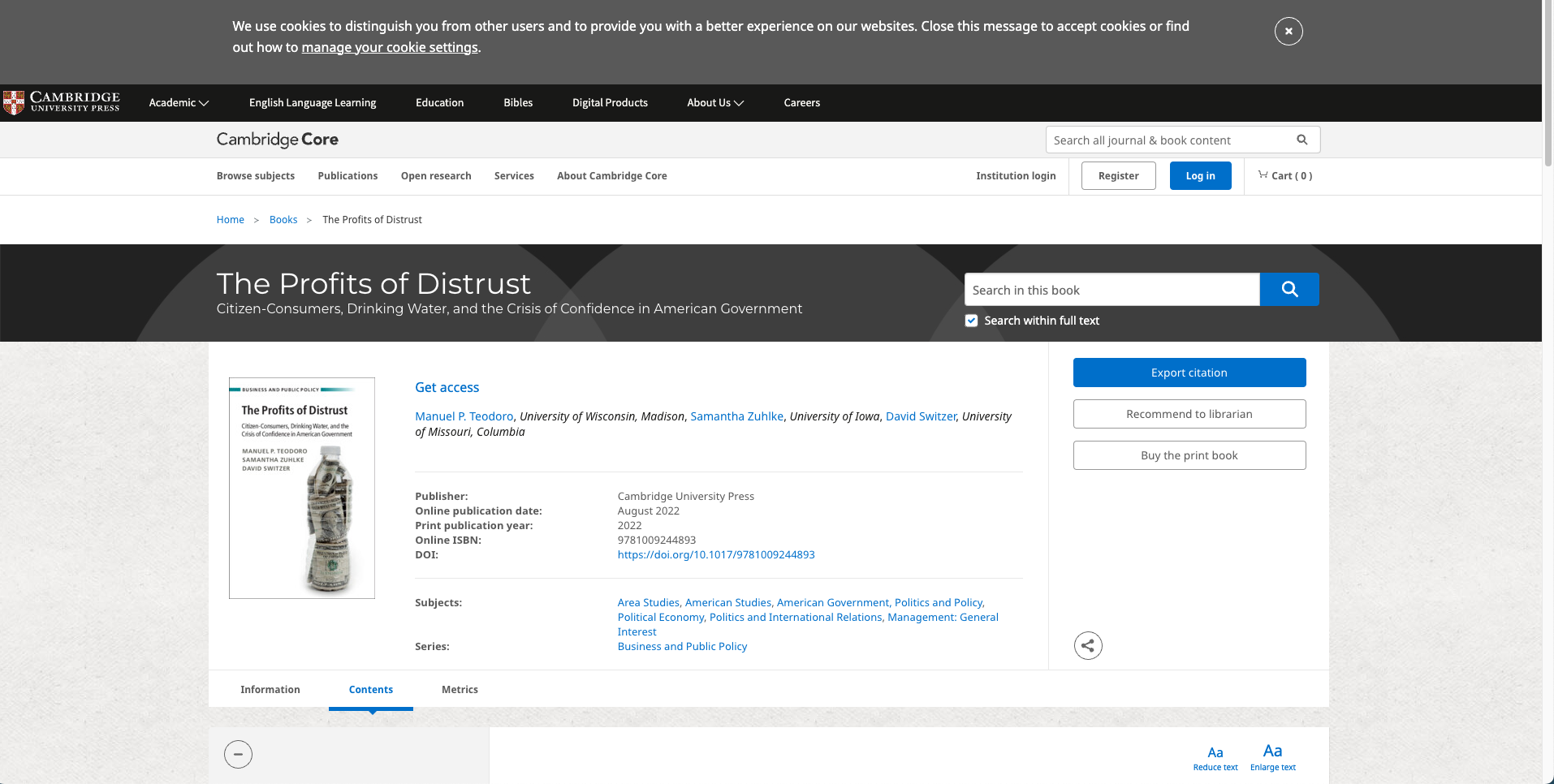Image resolution: width=1554 pixels, height=784 pixels.
Task: Click the Search in this book field
Action: coord(1111,290)
